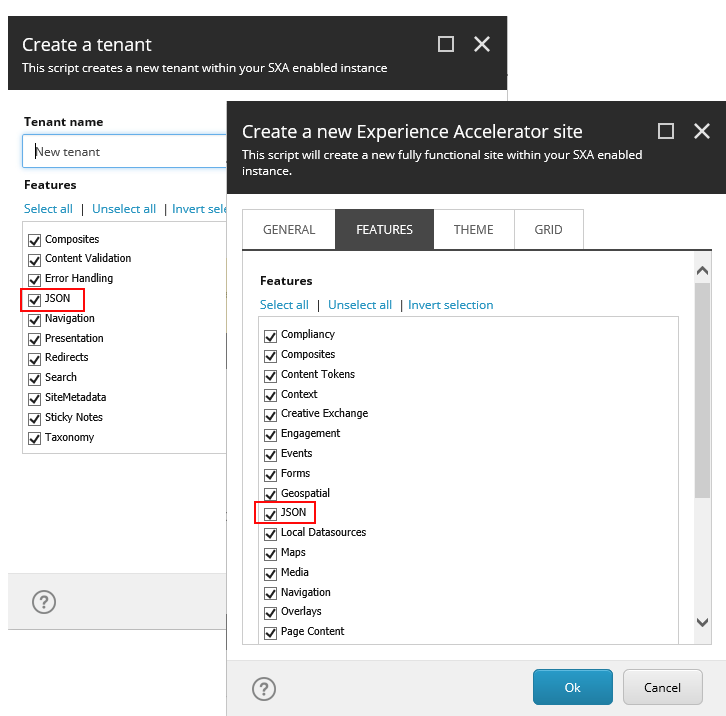Maximize the Experience Accelerator site dialog

point(666,131)
